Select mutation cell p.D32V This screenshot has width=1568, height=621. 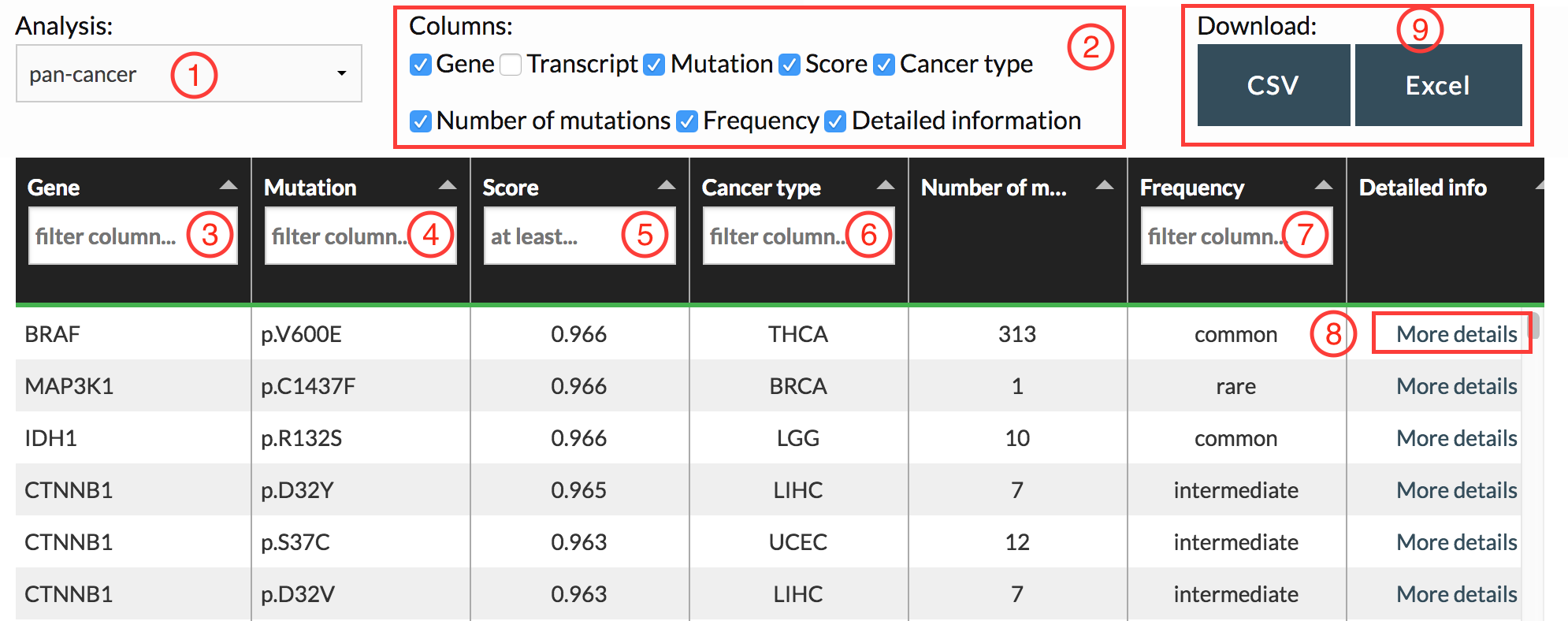pyautogui.click(x=361, y=594)
